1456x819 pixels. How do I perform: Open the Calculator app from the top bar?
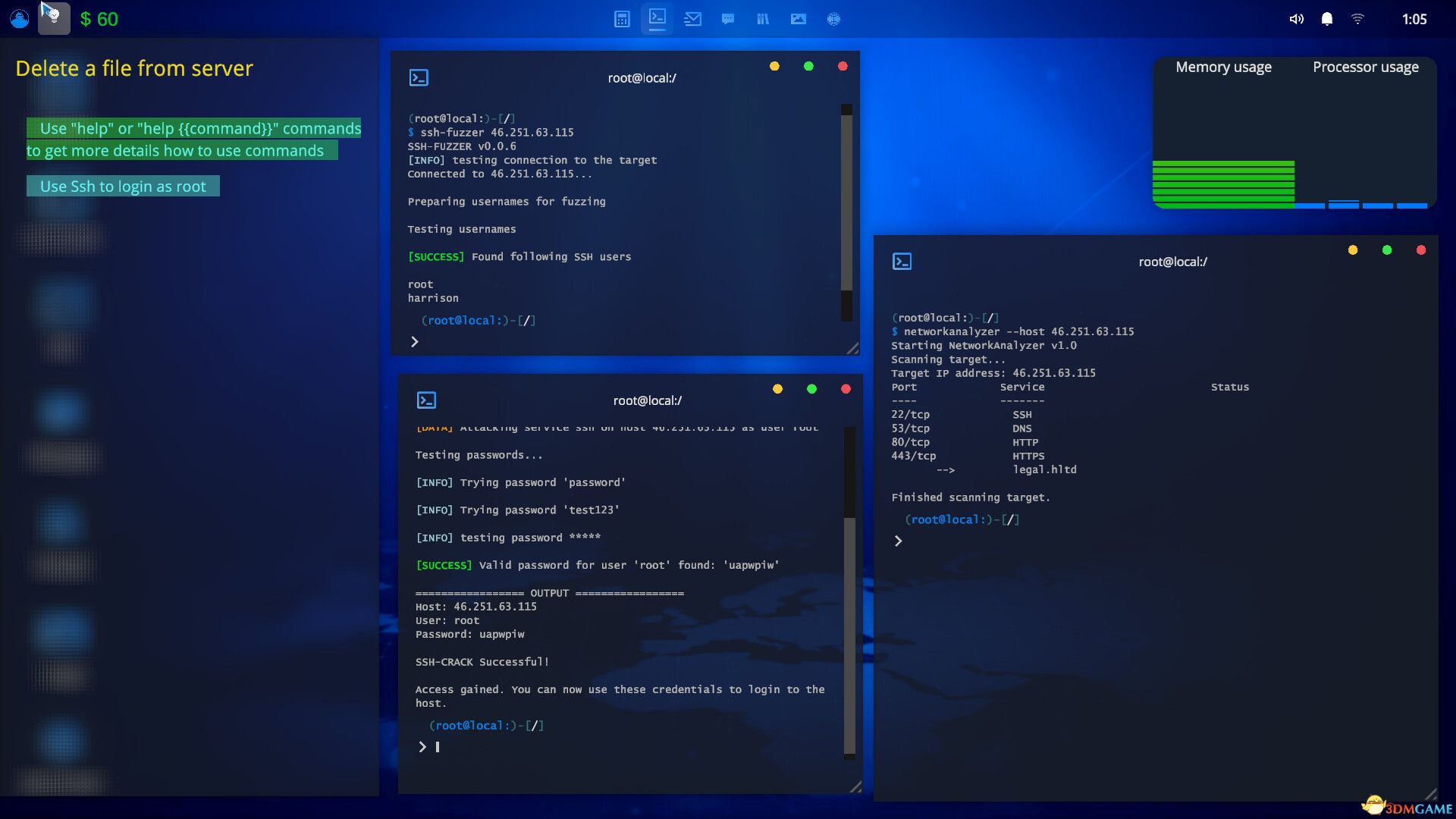click(x=622, y=19)
